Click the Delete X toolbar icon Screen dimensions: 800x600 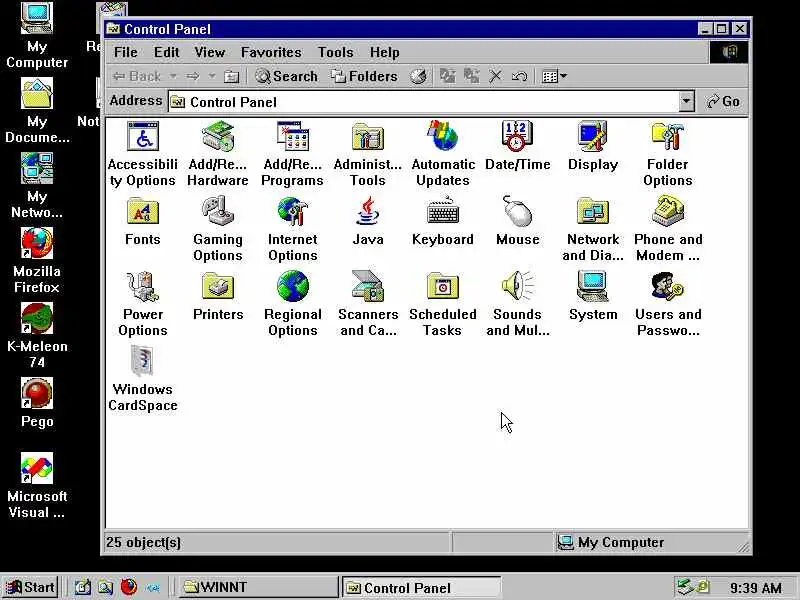495,77
